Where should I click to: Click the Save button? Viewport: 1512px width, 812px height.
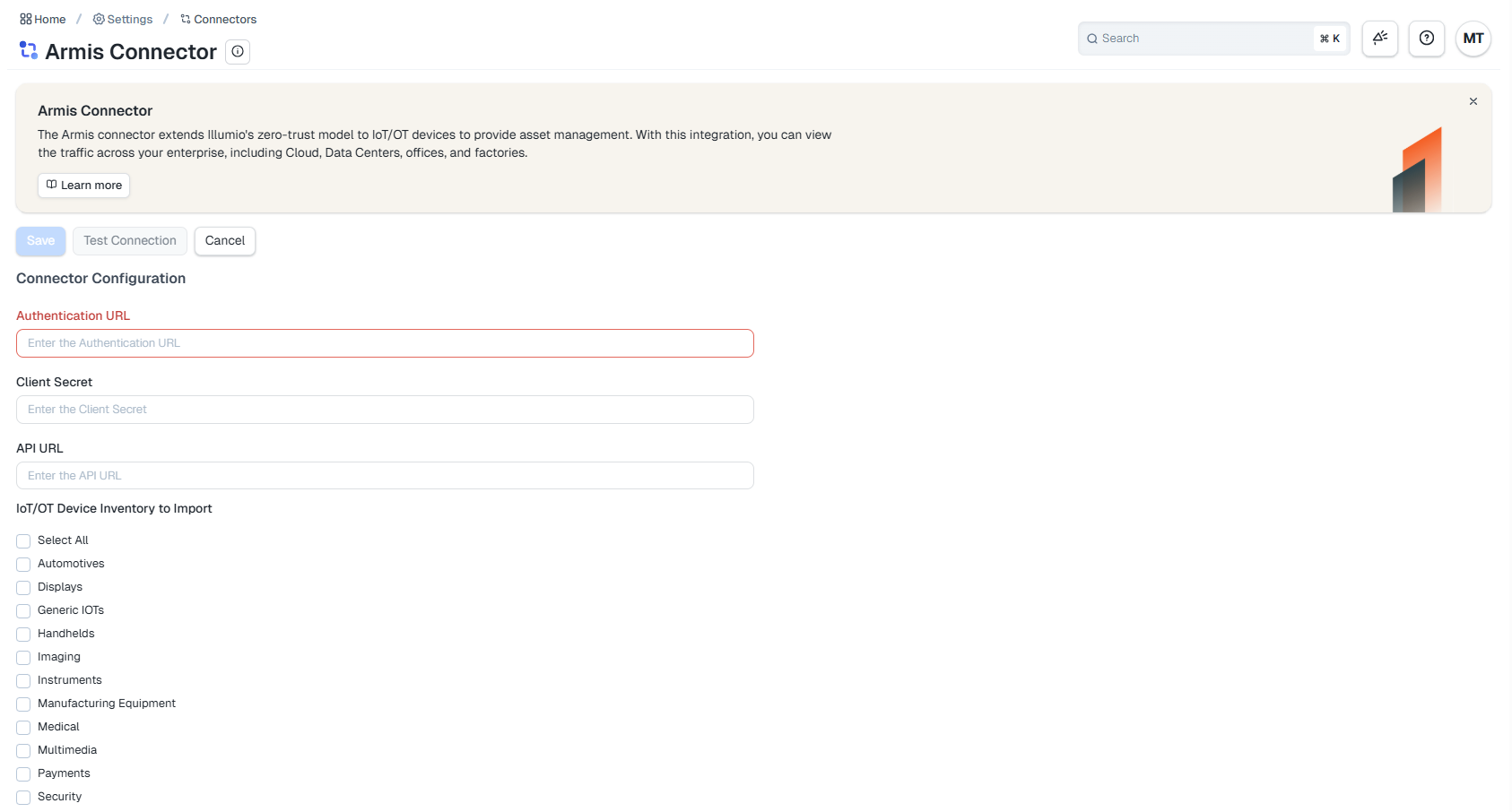(41, 241)
